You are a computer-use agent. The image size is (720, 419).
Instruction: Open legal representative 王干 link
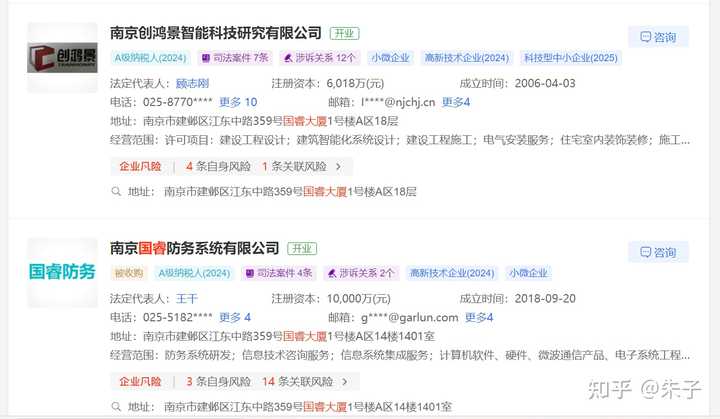(x=187, y=299)
